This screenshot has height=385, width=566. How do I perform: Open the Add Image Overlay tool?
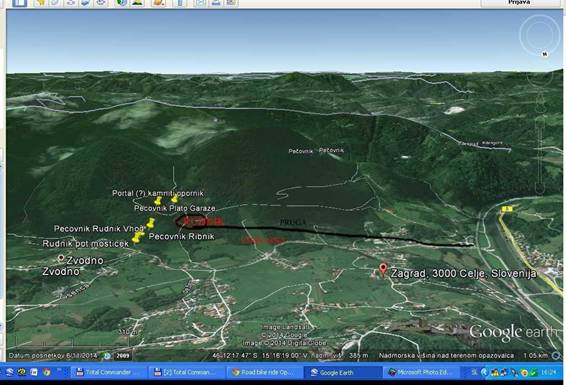[85, 3]
